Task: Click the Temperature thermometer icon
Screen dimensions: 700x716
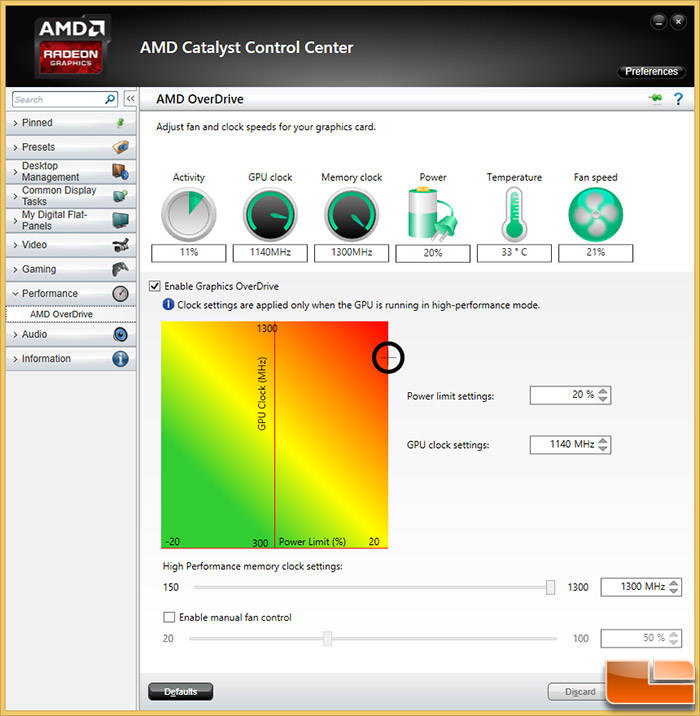Action: tap(514, 215)
